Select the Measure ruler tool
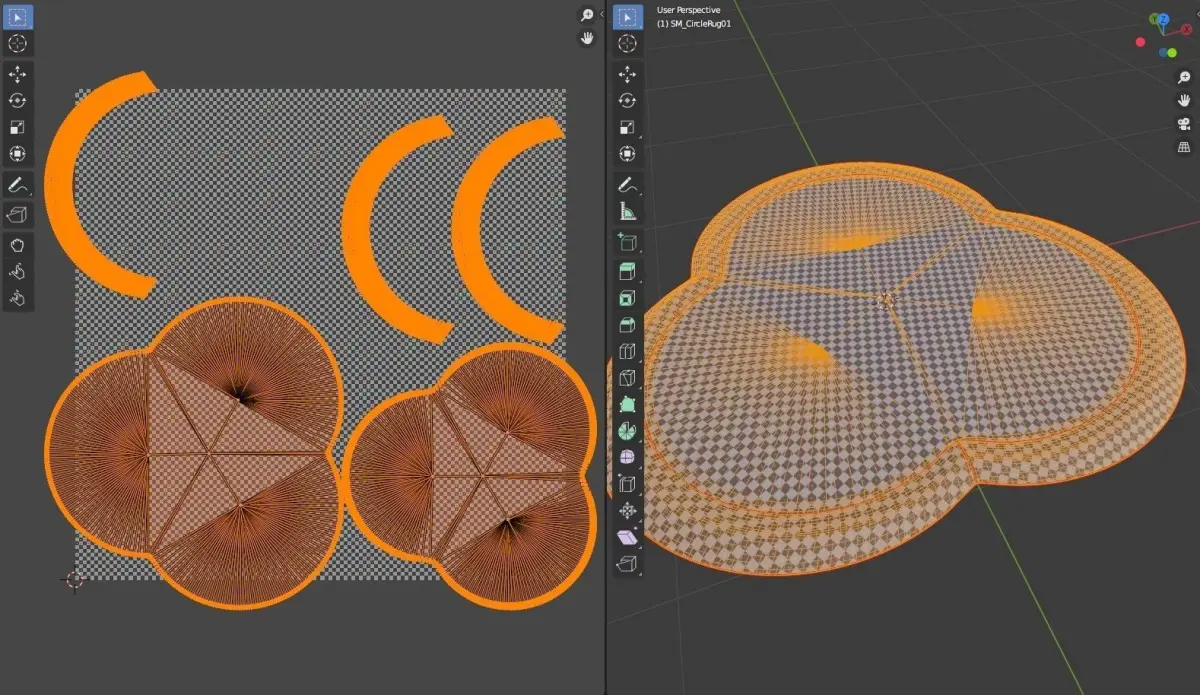The image size is (1200, 695). coord(627,212)
